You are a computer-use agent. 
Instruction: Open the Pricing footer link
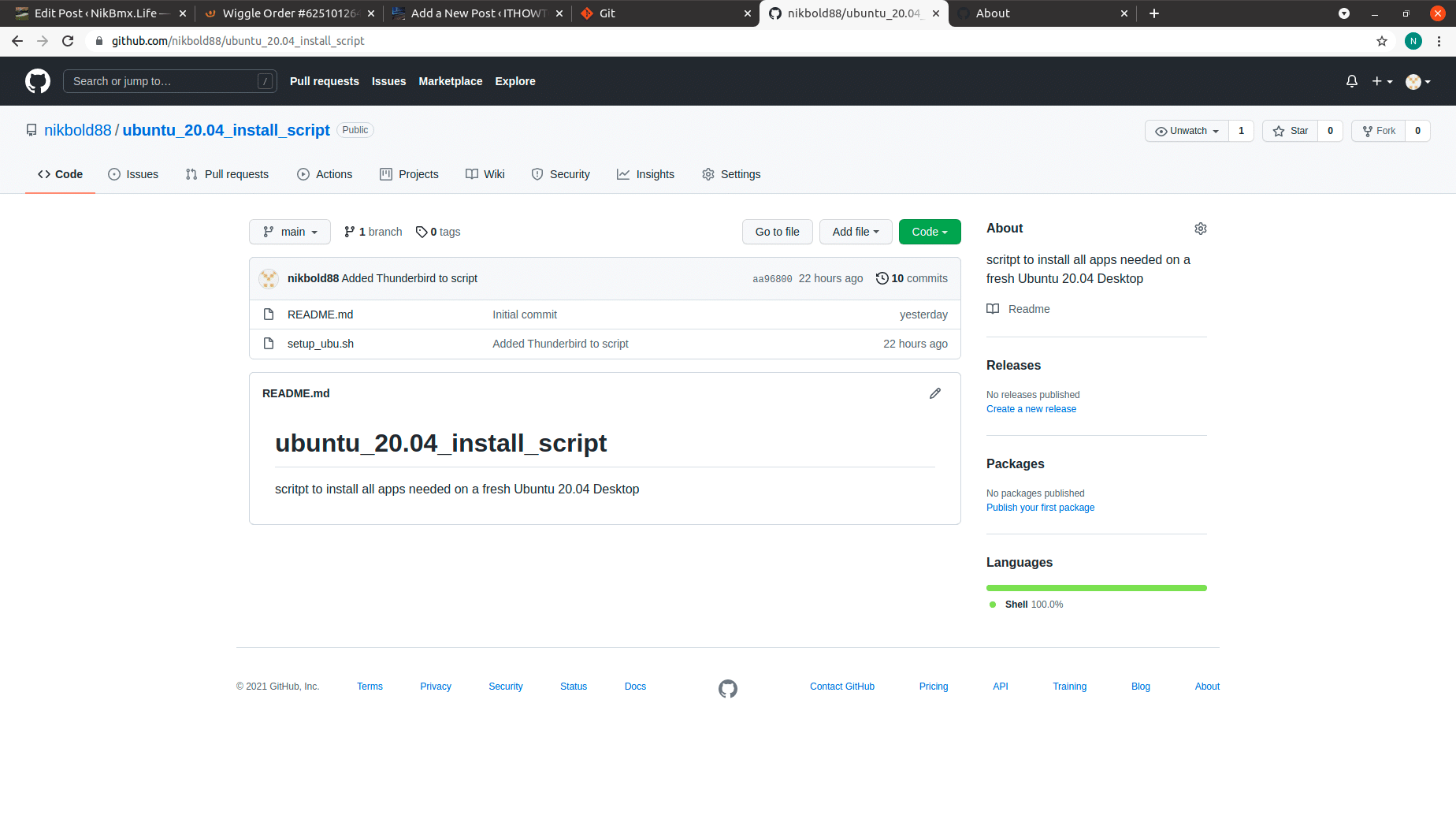click(x=934, y=687)
